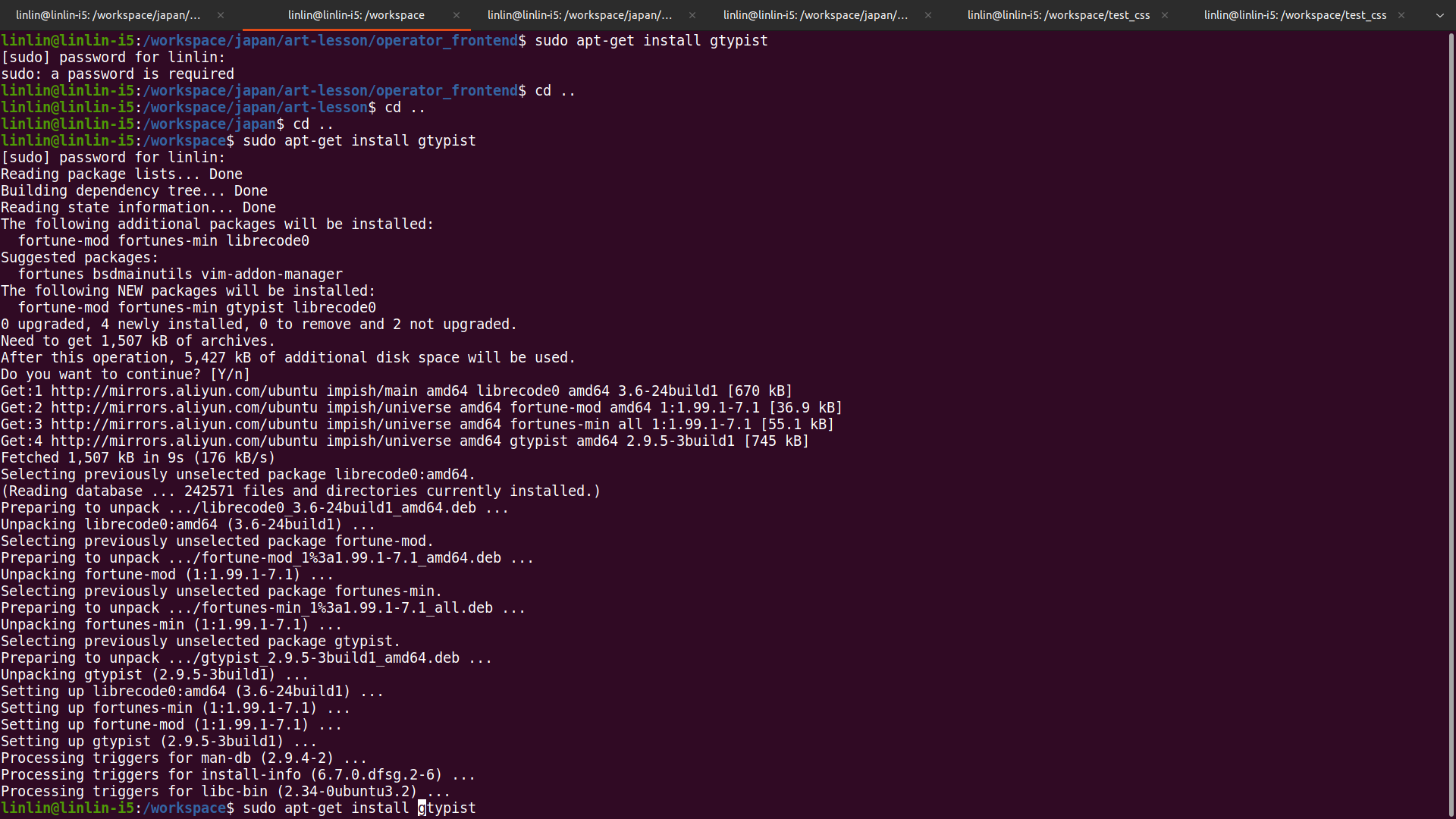Close the last test_css terminal tab
Viewport: 1456px width, 819px height.
tap(1401, 15)
